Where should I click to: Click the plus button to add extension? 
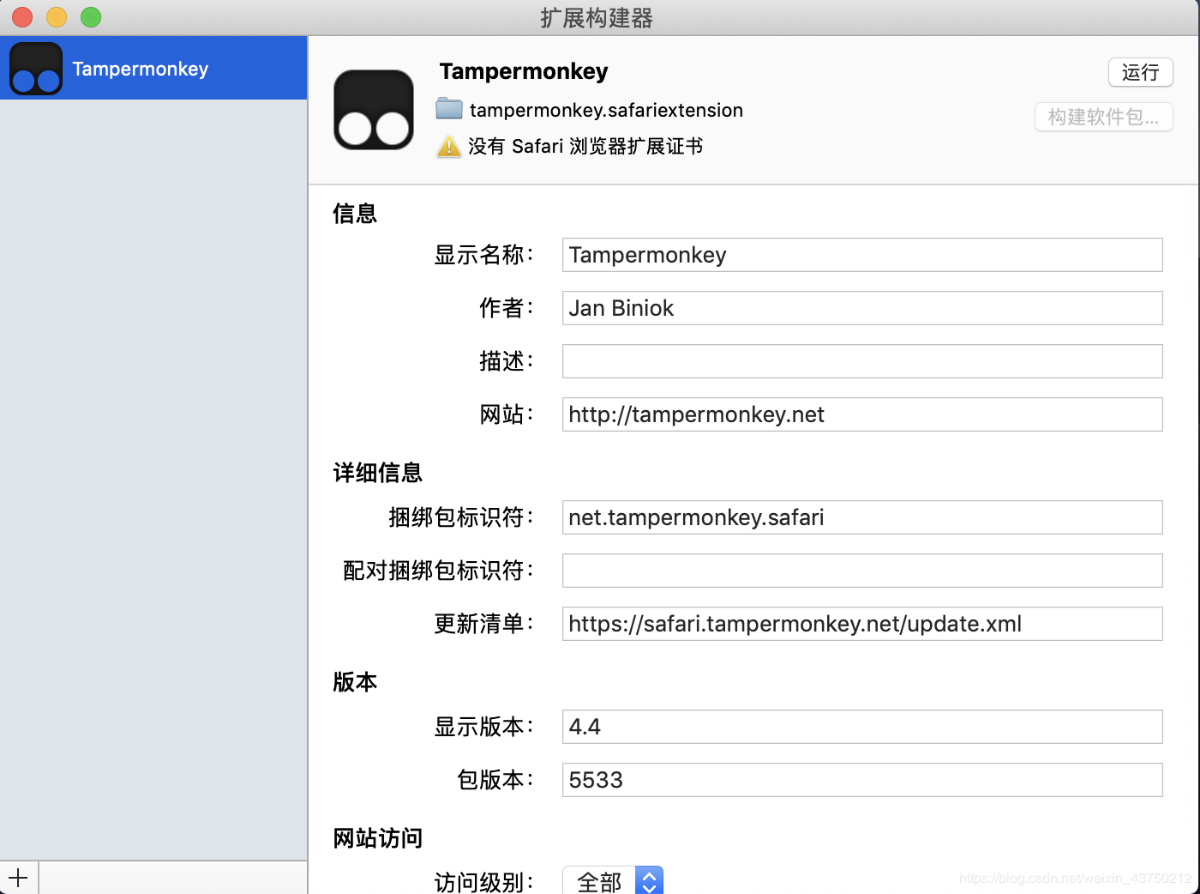pyautogui.click(x=18, y=878)
